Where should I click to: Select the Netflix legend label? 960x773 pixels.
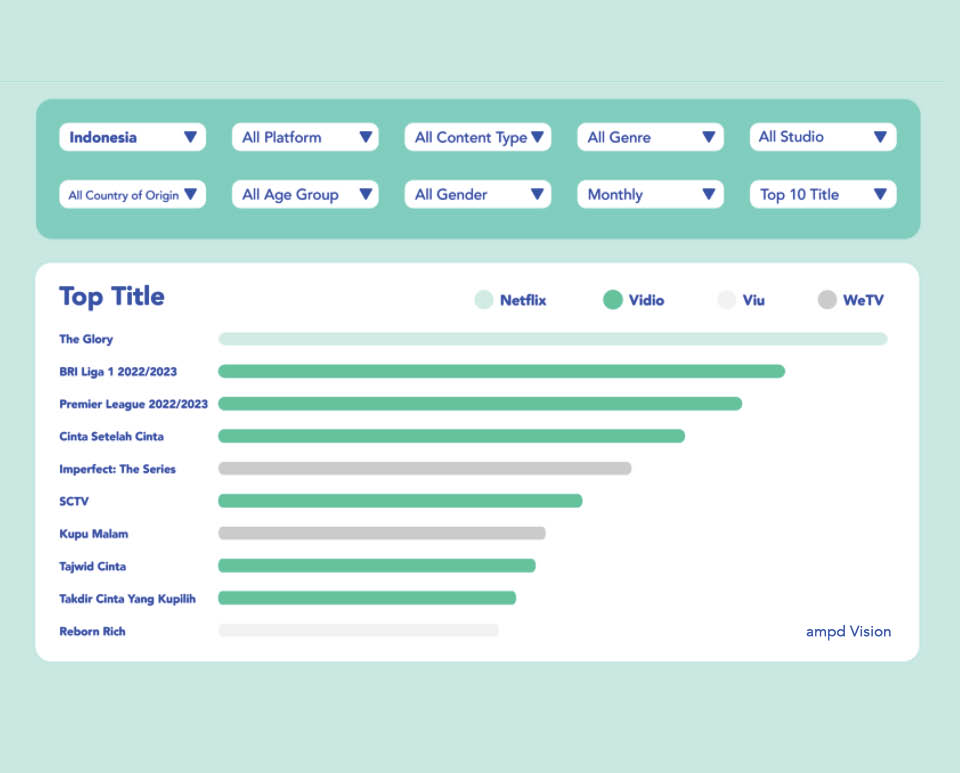click(523, 301)
